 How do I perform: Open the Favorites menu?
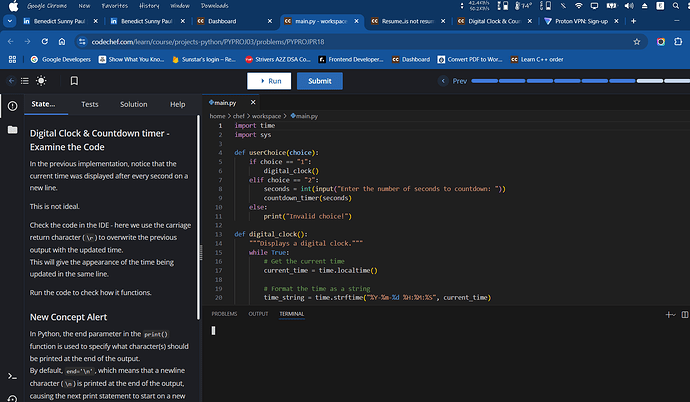[114, 6]
